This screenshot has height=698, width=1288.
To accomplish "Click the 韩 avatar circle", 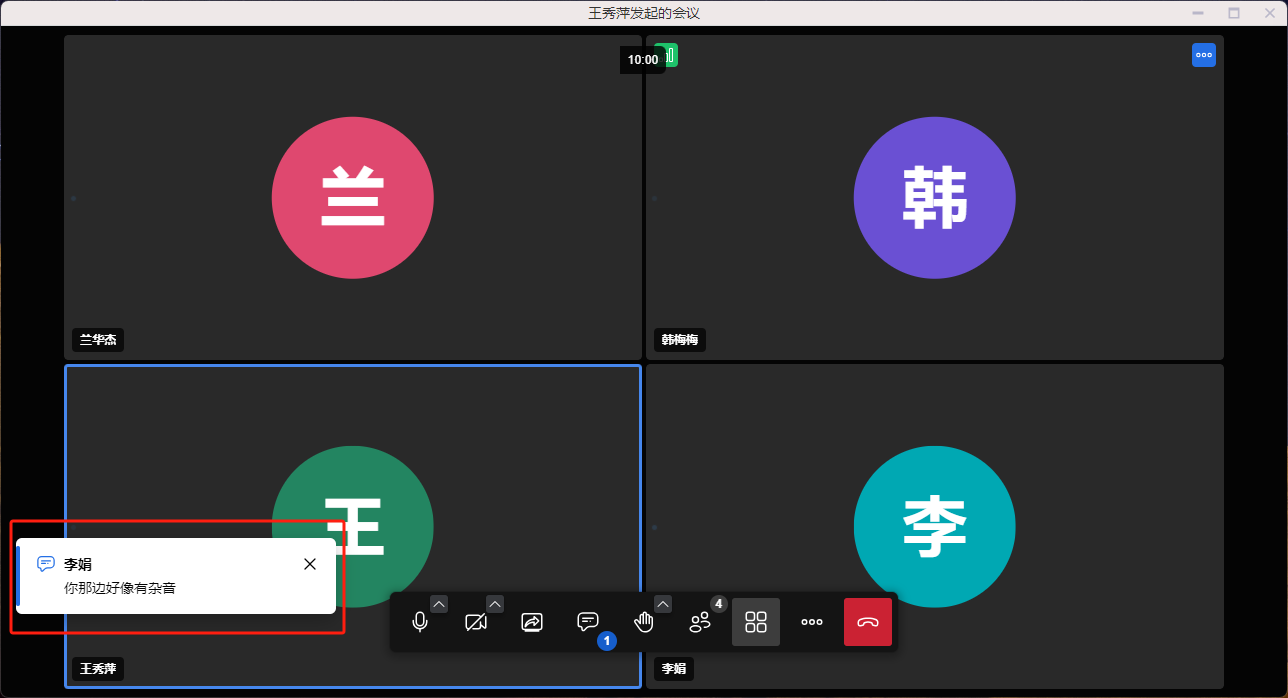I will [934, 198].
